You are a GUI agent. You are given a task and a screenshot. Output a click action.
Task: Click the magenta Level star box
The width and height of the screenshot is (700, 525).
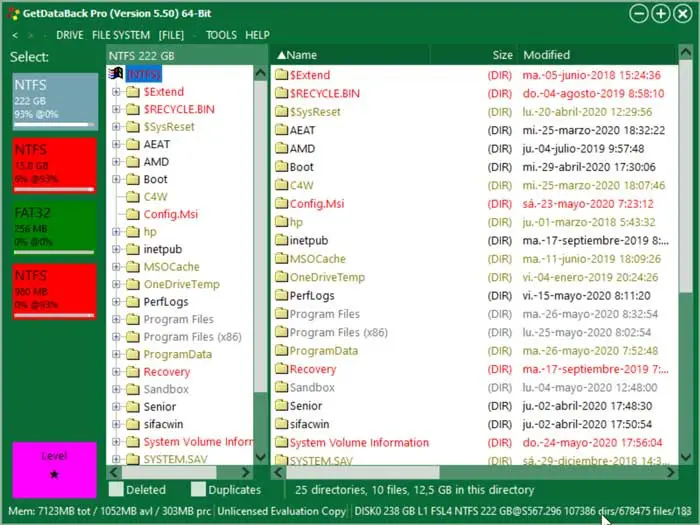tap(54, 470)
